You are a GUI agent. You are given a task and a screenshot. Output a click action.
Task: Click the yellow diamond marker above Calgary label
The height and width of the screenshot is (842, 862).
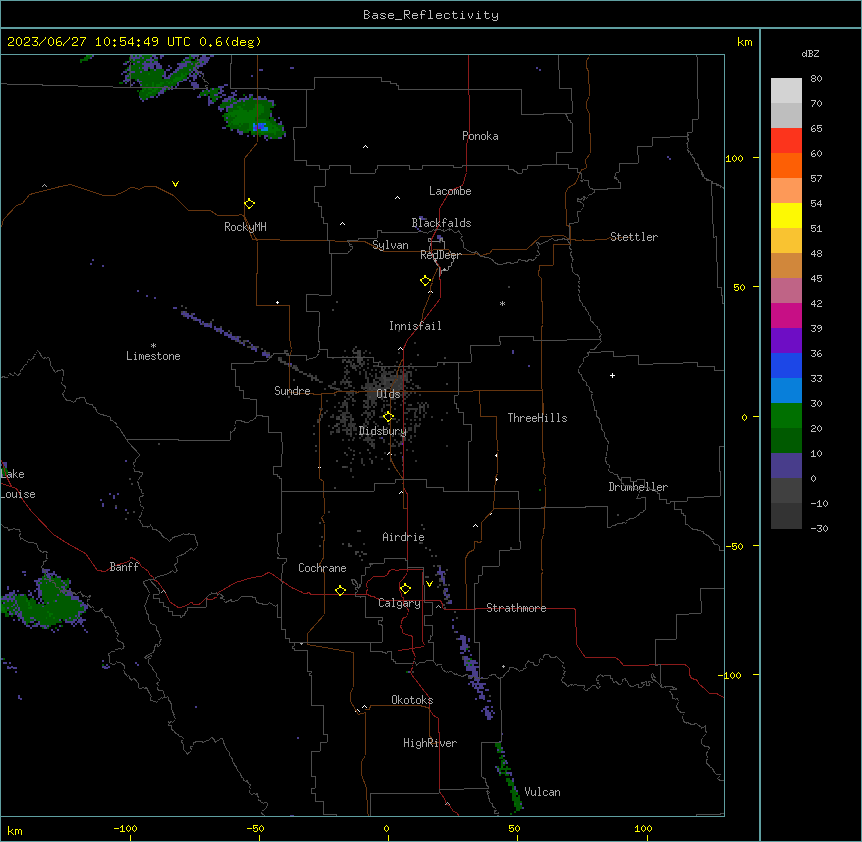pyautogui.click(x=405, y=588)
